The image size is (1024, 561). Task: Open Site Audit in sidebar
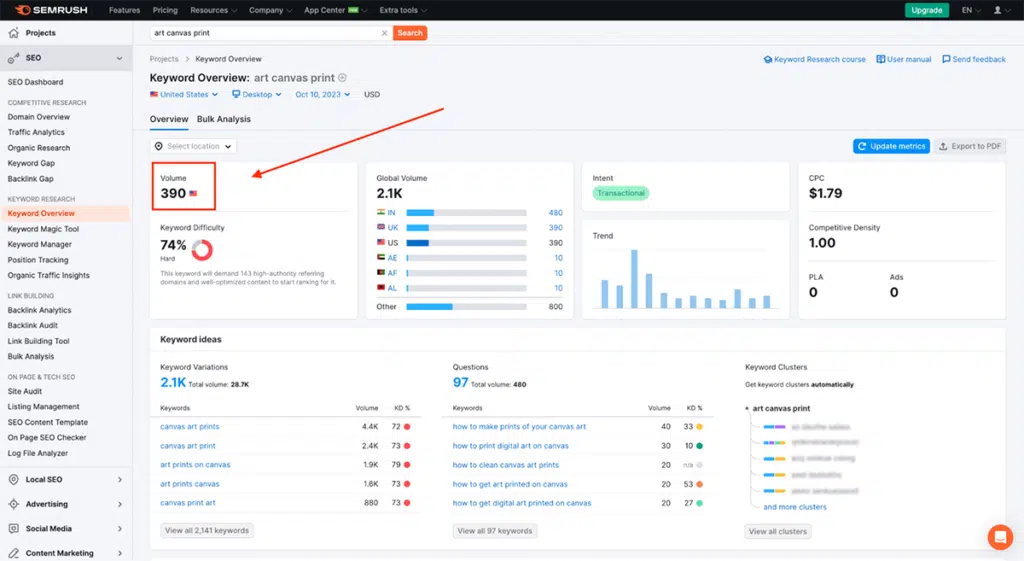click(x=25, y=391)
